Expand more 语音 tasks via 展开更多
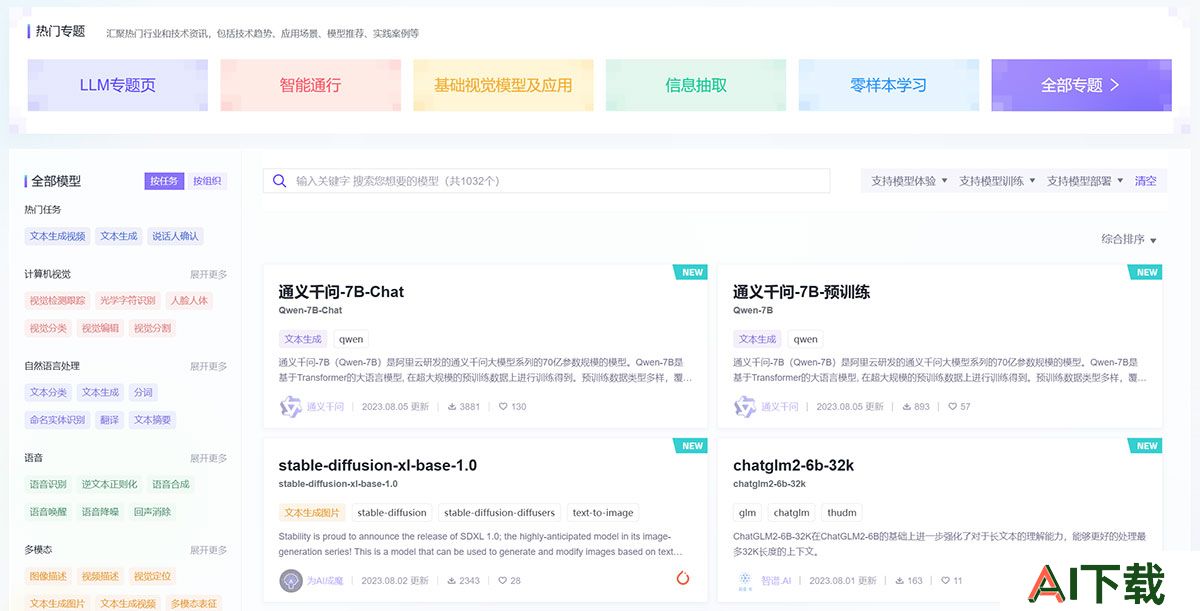 (x=209, y=458)
